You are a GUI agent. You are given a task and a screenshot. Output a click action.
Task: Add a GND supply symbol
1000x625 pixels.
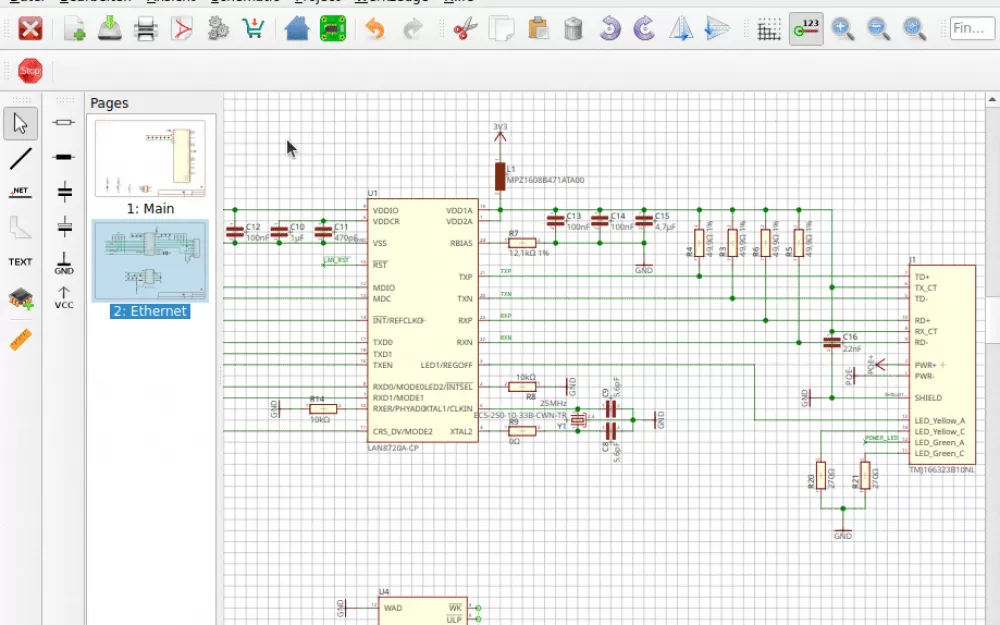[64, 263]
